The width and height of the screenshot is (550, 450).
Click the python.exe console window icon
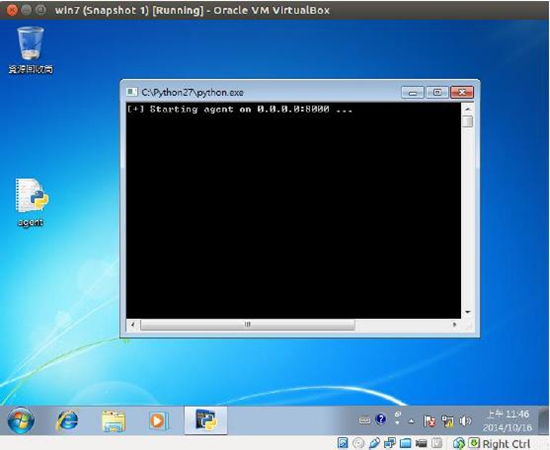click(x=132, y=92)
